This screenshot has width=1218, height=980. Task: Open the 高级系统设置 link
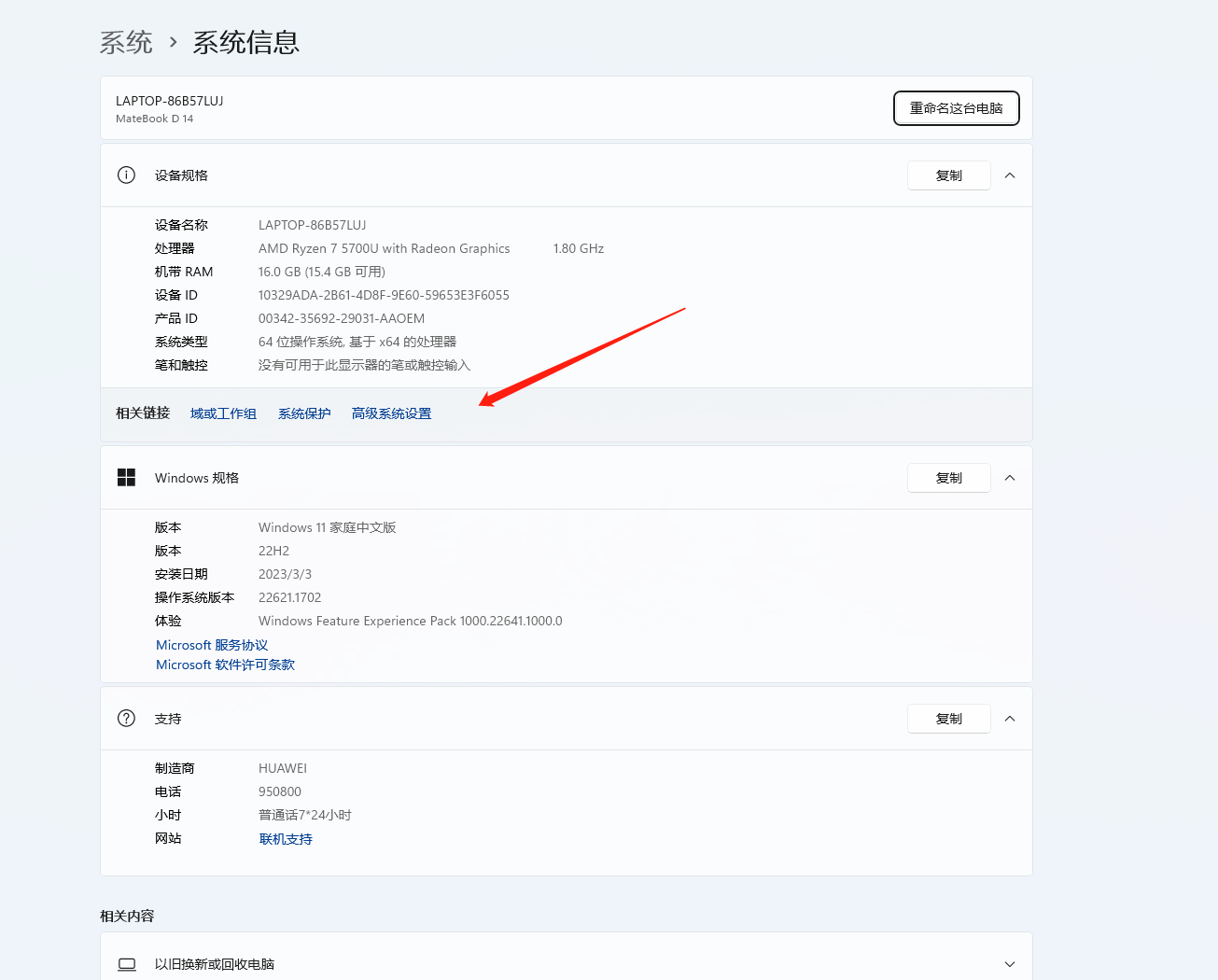(x=392, y=413)
